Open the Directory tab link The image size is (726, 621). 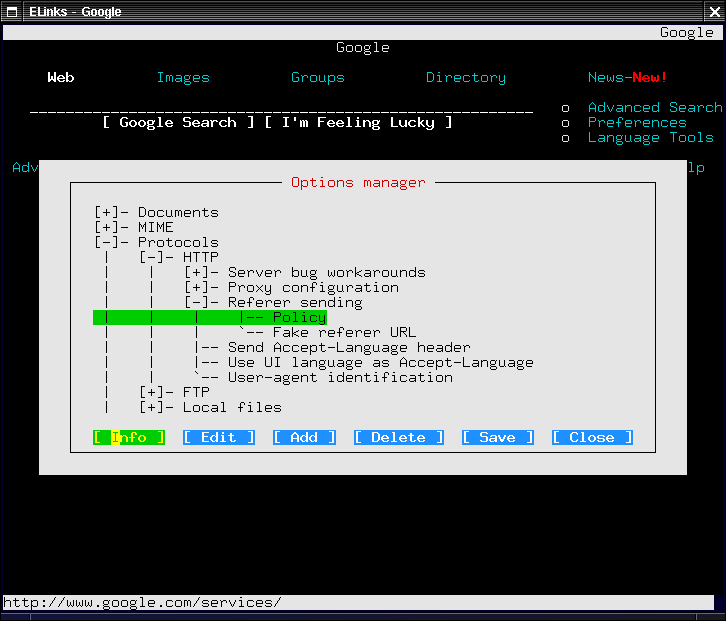click(466, 77)
